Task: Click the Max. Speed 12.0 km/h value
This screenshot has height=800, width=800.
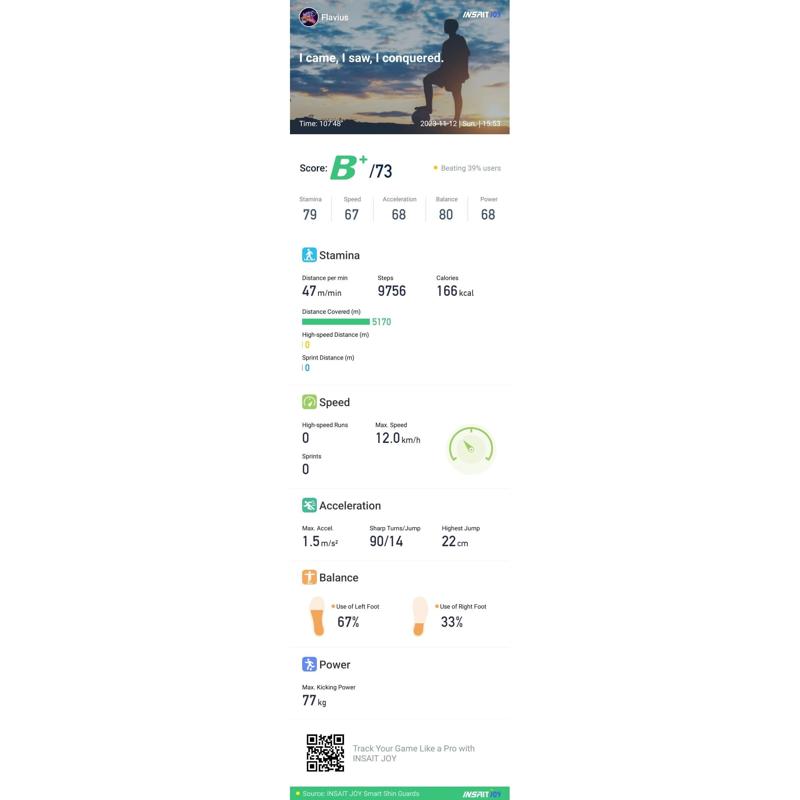Action: click(398, 438)
